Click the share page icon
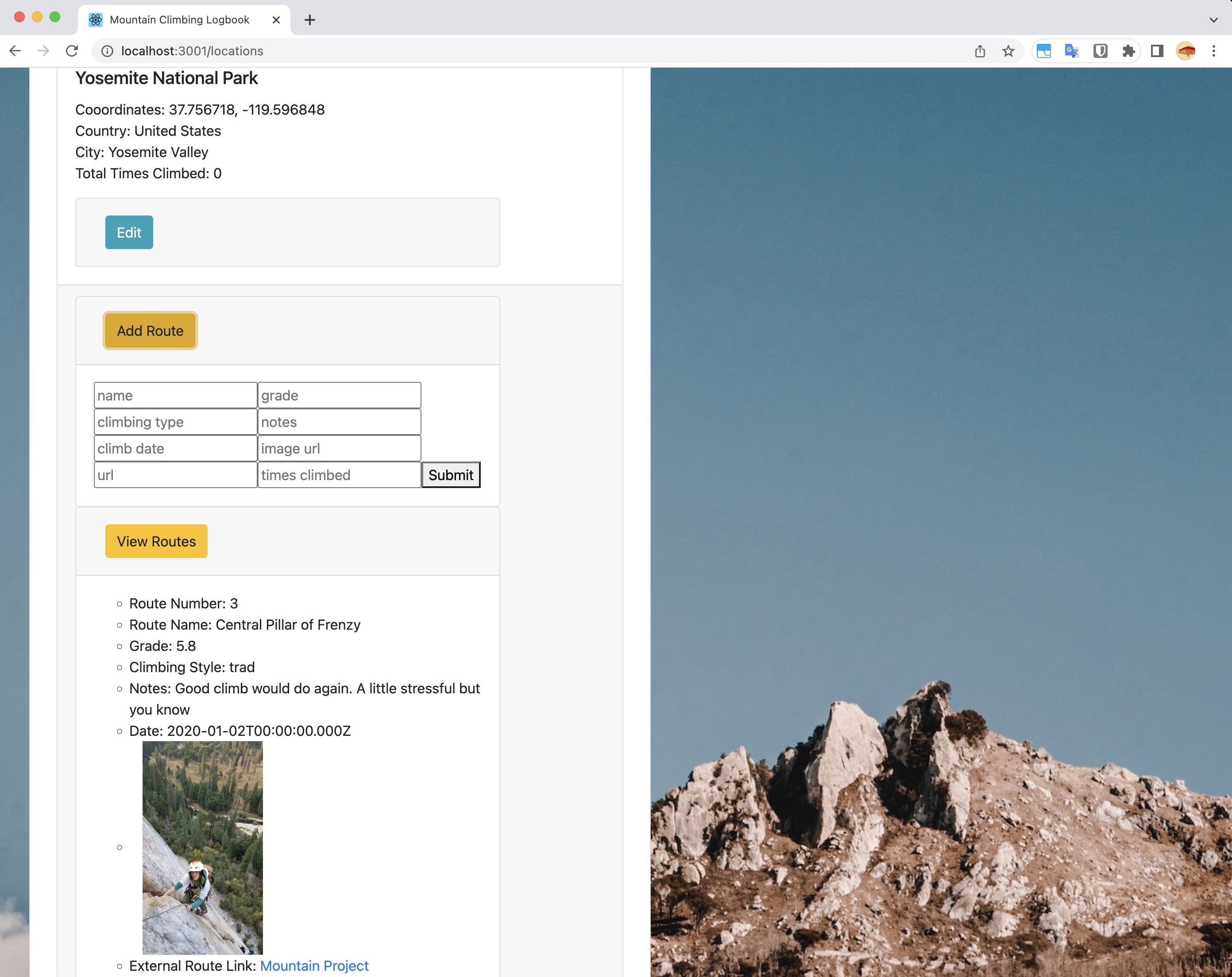Image resolution: width=1232 pixels, height=977 pixels. point(979,51)
